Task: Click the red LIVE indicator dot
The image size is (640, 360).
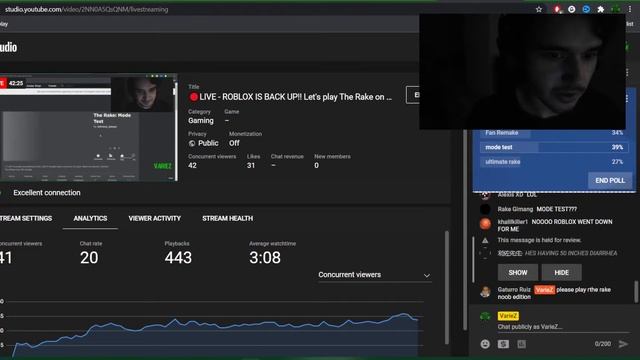Action: click(x=193, y=97)
